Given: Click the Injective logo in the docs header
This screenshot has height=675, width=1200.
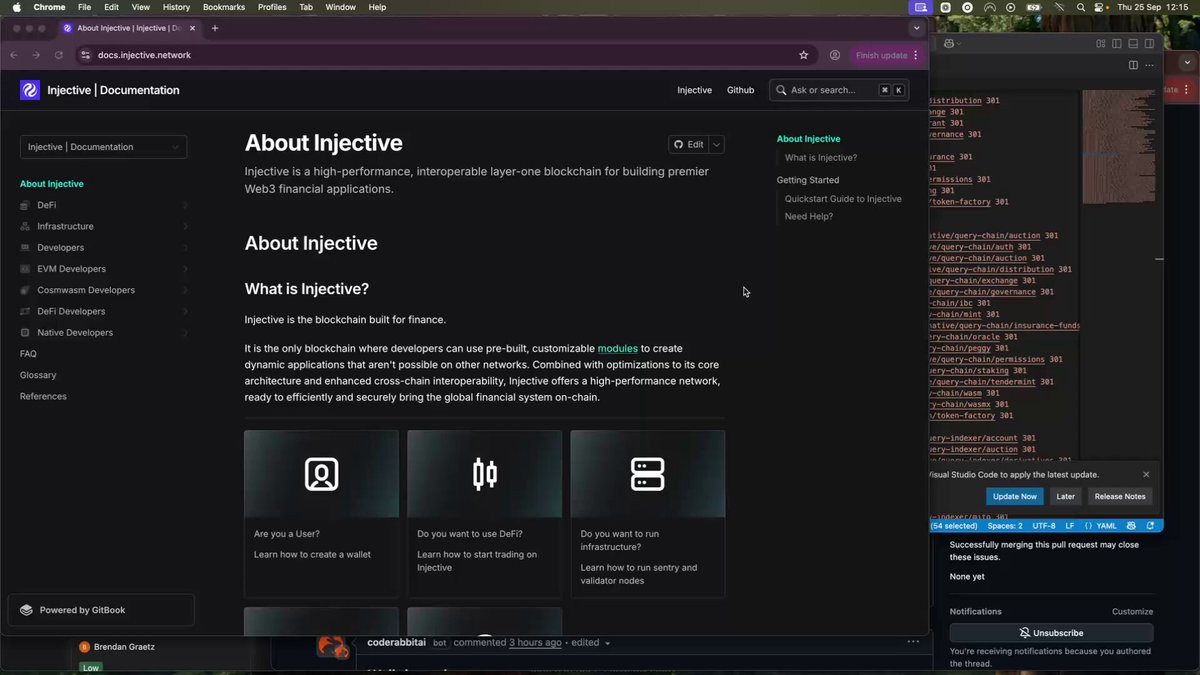Looking at the screenshot, I should point(30,90).
